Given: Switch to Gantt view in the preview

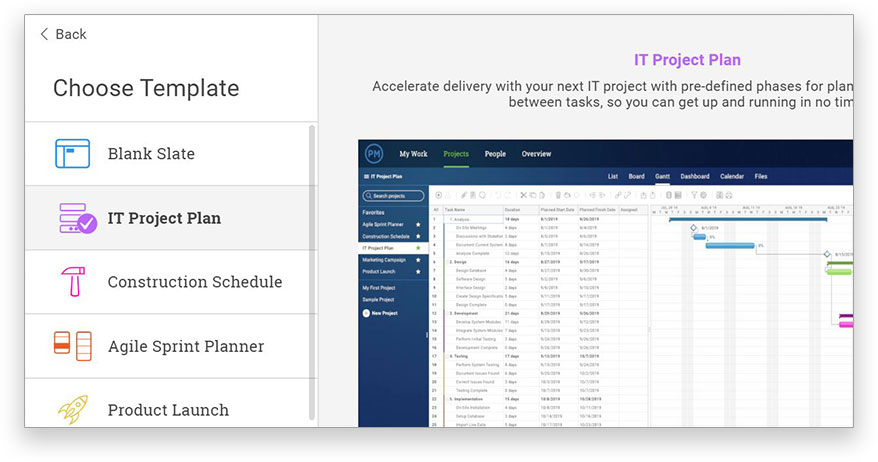Looking at the screenshot, I should coord(662,176).
